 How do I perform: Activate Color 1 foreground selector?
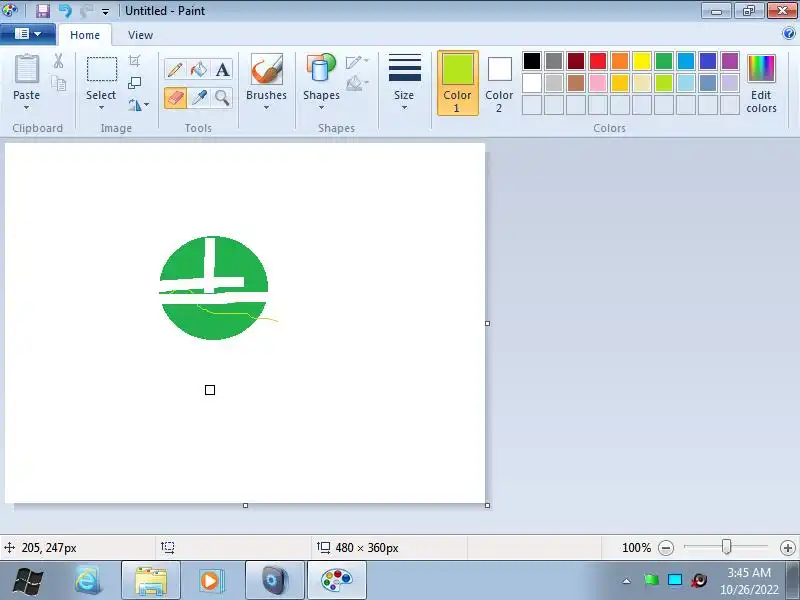click(x=458, y=83)
